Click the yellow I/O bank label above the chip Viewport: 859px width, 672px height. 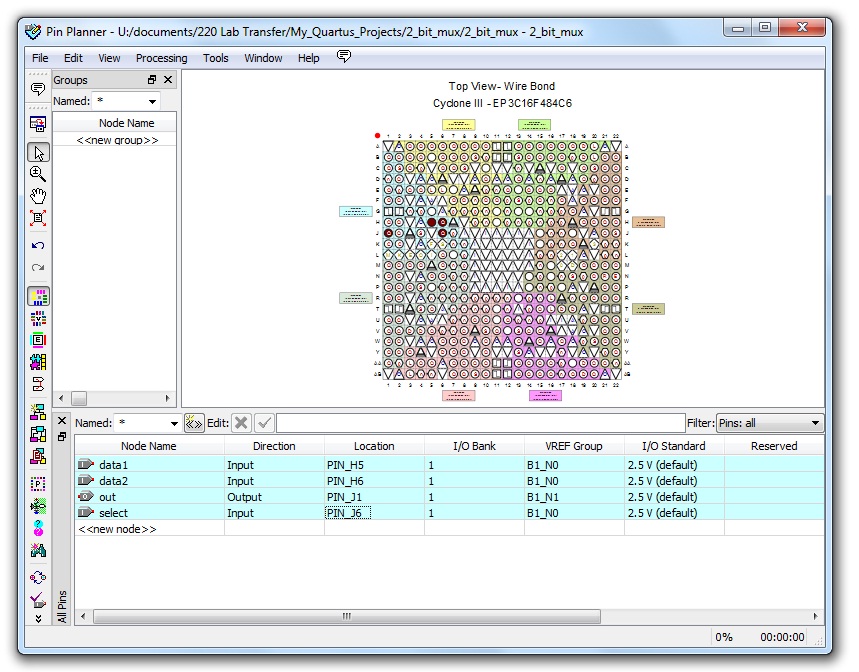click(459, 125)
